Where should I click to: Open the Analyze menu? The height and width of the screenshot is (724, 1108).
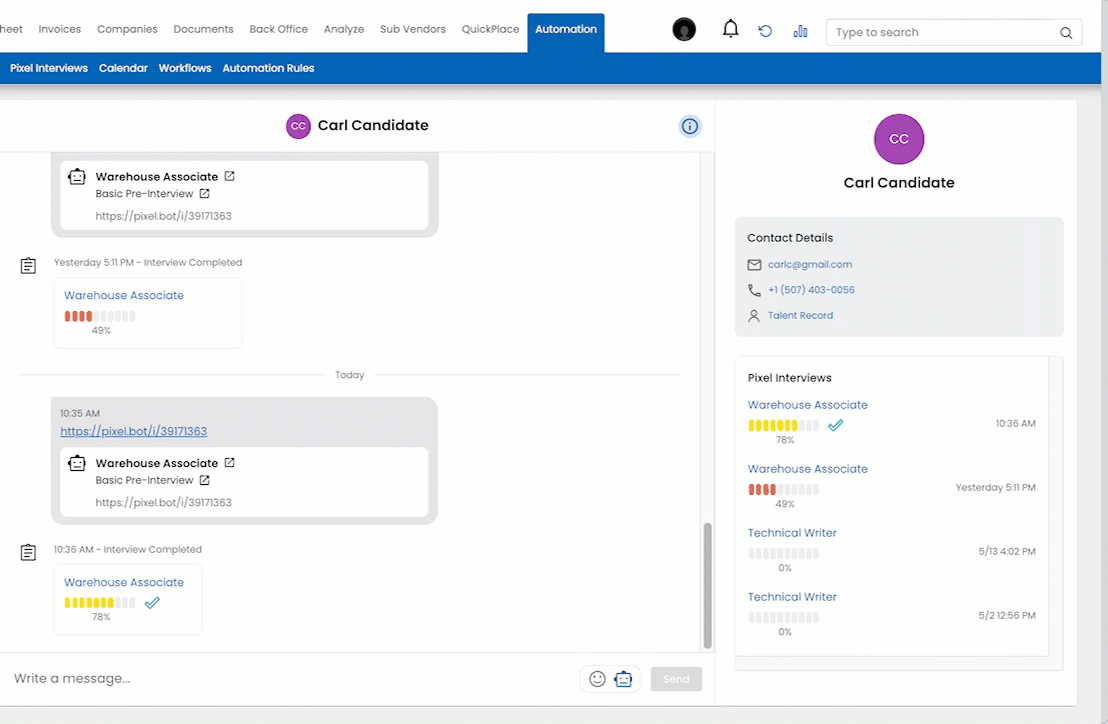344,29
